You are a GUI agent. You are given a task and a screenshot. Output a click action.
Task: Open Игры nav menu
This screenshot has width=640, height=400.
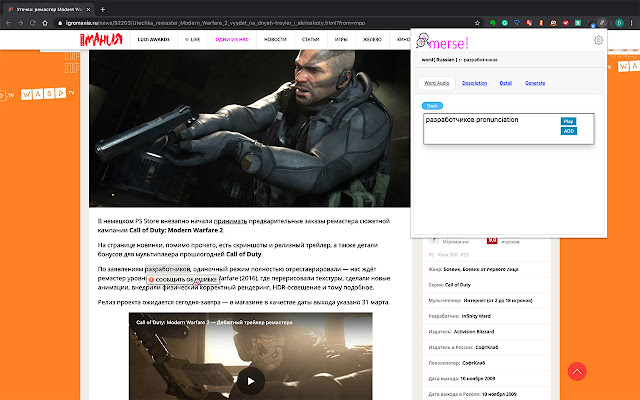click(341, 40)
